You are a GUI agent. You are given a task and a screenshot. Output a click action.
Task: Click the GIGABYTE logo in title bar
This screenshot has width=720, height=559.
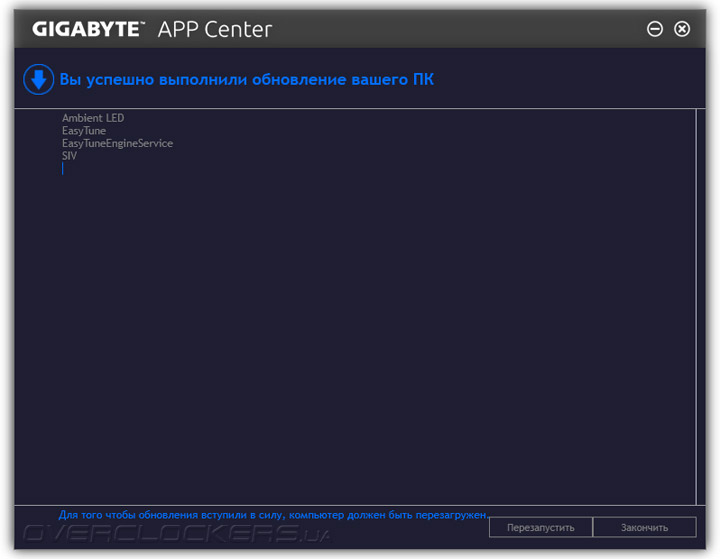[x=88, y=29]
